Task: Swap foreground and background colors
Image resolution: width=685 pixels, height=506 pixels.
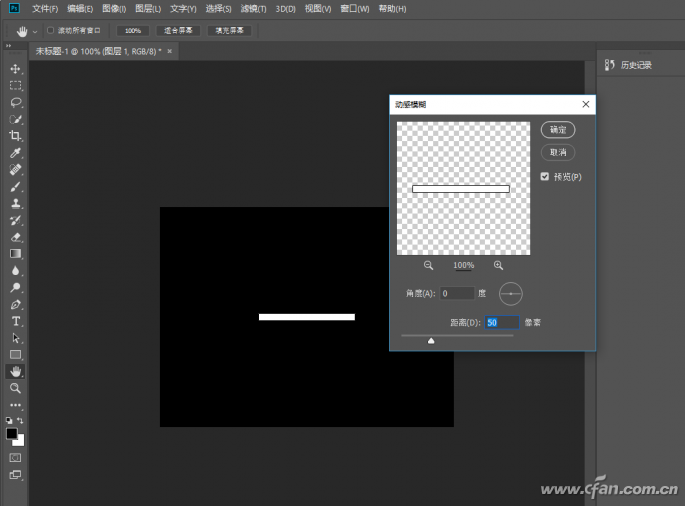Action: coord(20,420)
